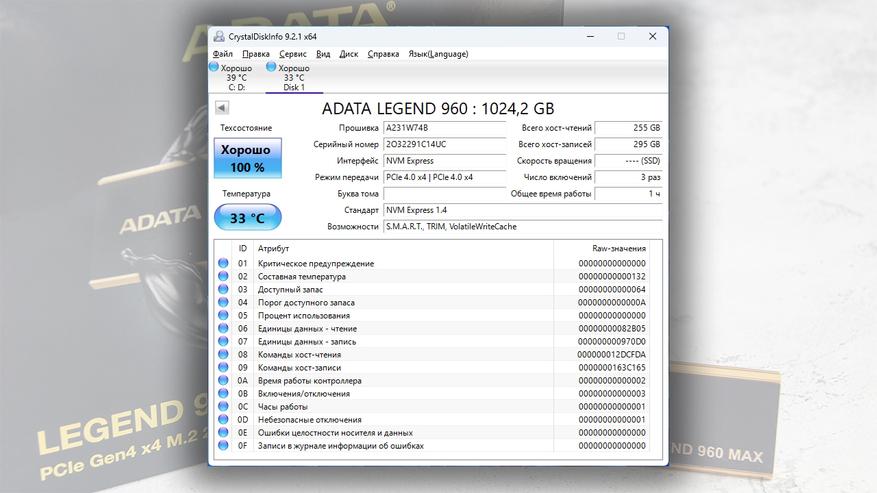Open the Диск menu

(348, 54)
